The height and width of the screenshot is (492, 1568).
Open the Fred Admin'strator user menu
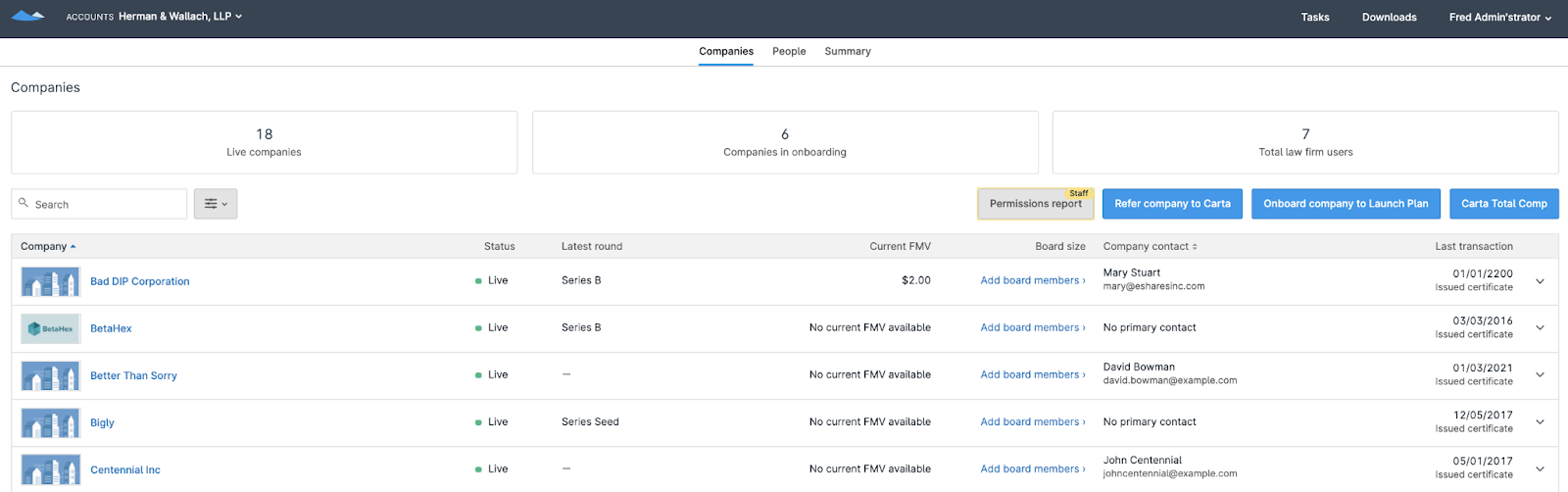1500,18
